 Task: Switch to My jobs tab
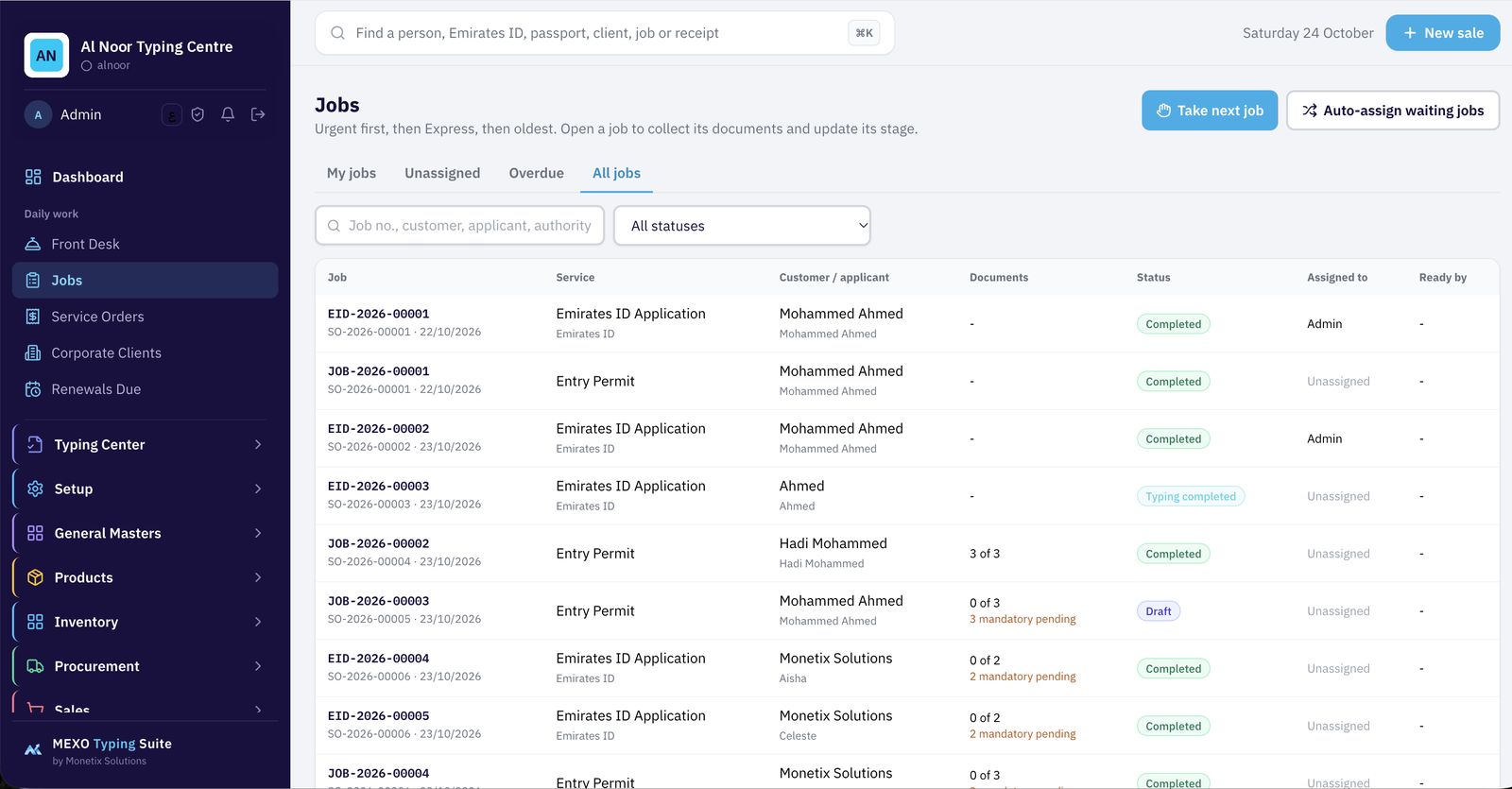coord(352,173)
